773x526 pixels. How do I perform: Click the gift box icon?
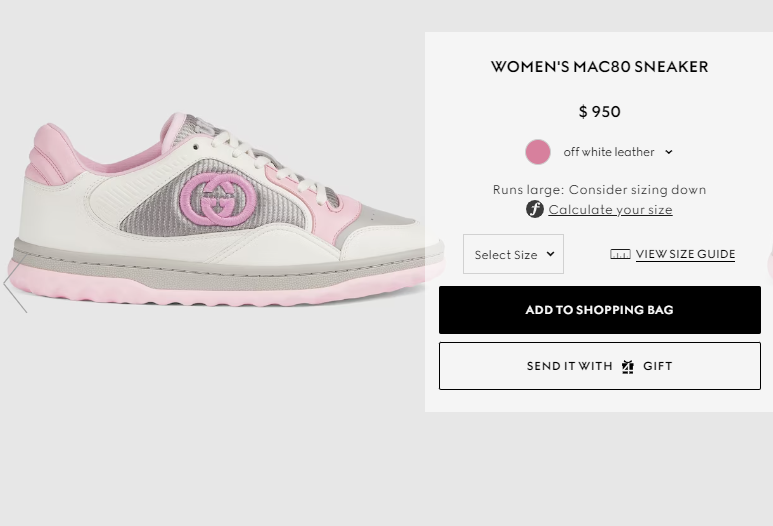[628, 366]
